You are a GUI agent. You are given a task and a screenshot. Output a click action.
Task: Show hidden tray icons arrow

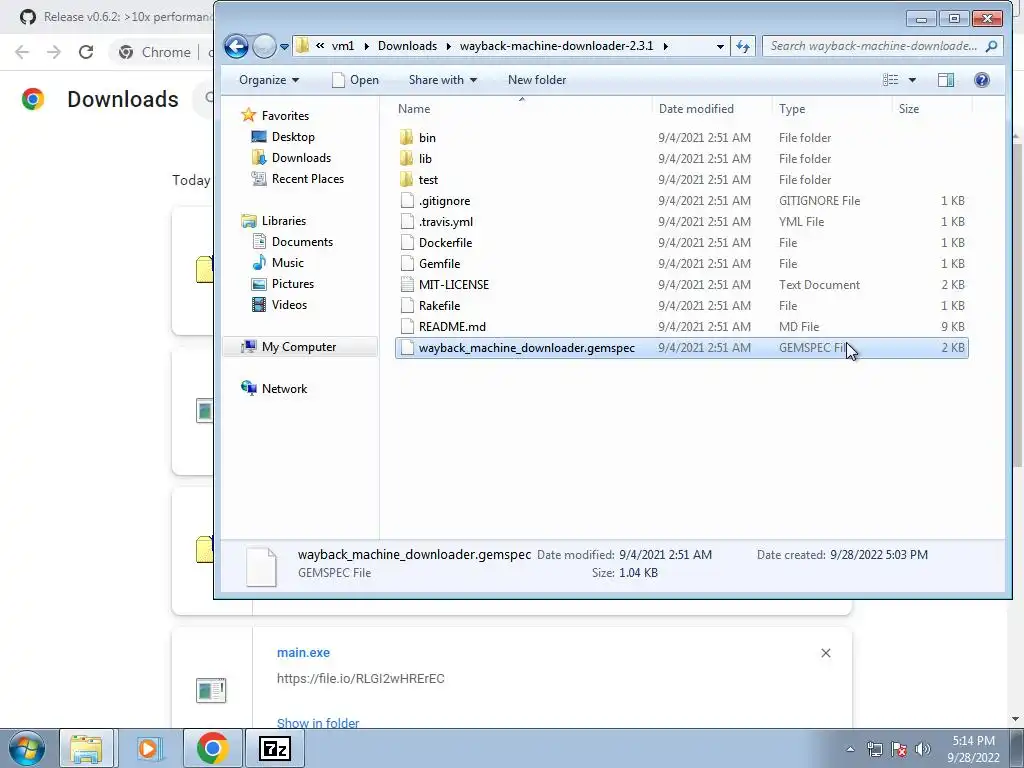click(x=850, y=749)
